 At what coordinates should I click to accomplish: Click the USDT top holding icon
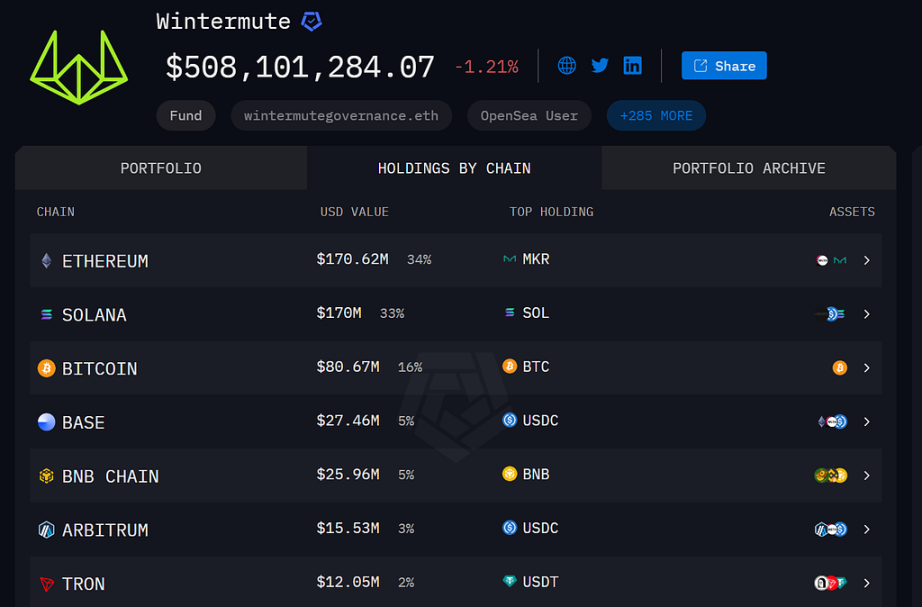pyautogui.click(x=510, y=581)
